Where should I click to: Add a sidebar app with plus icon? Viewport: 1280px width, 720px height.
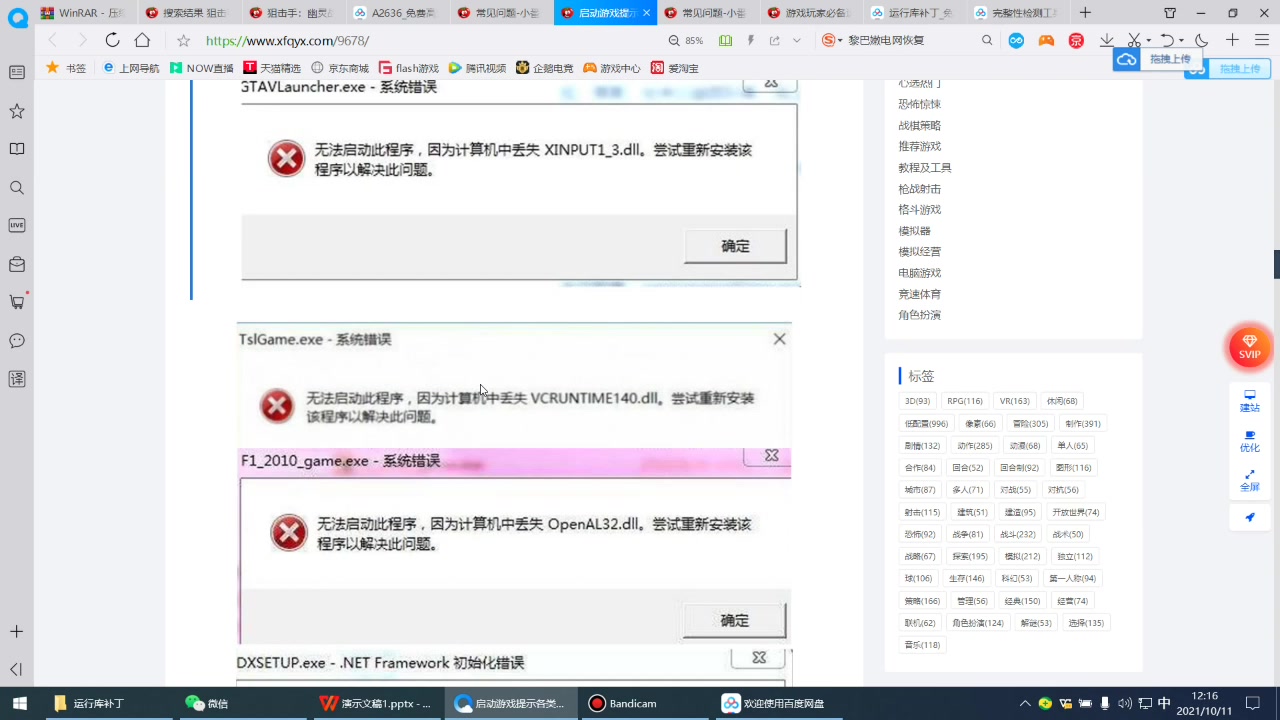pyautogui.click(x=17, y=632)
